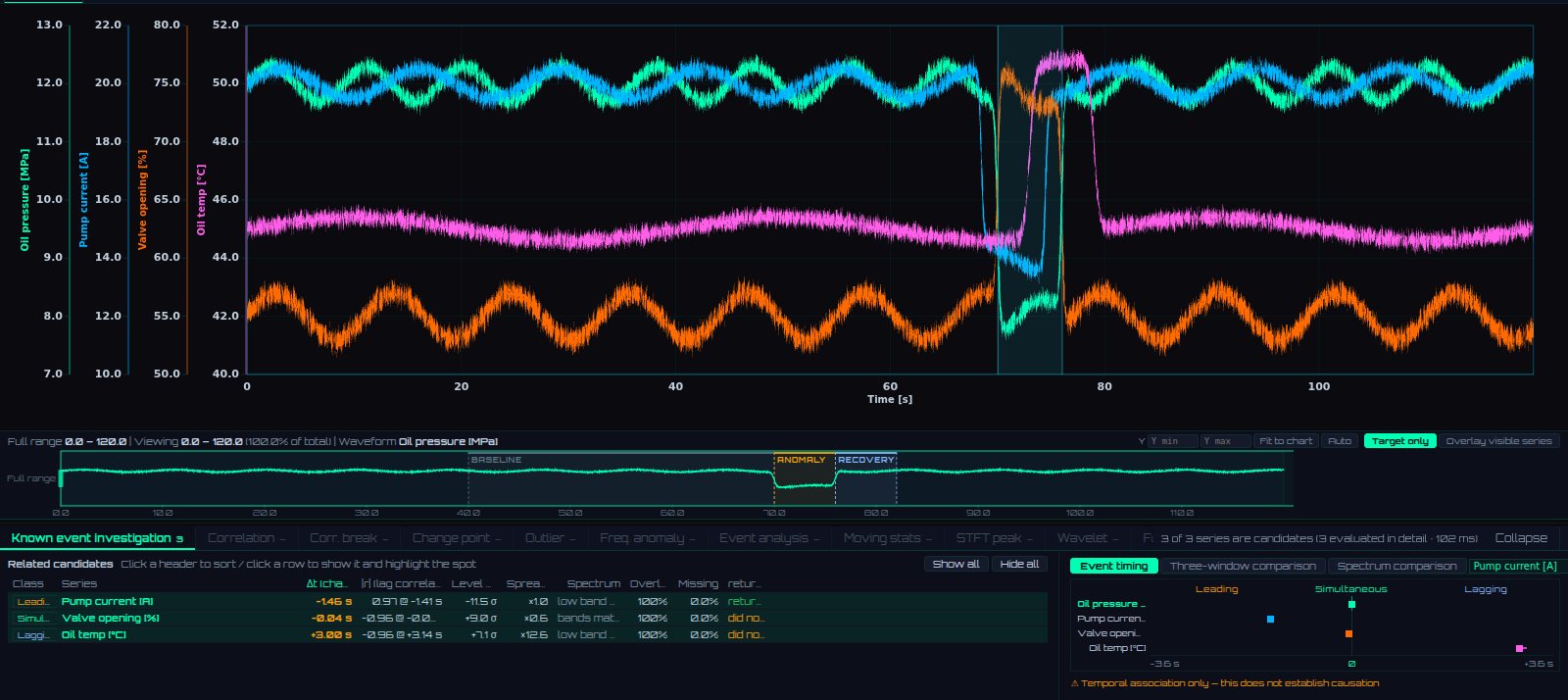Focus the Y min input field

(x=1172, y=441)
